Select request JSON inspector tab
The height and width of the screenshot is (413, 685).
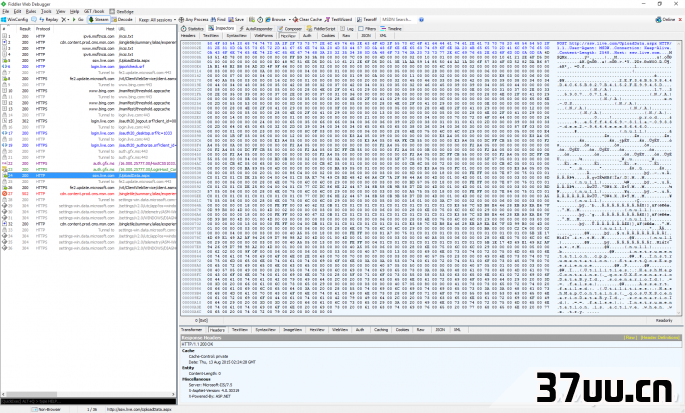(x=366, y=35)
